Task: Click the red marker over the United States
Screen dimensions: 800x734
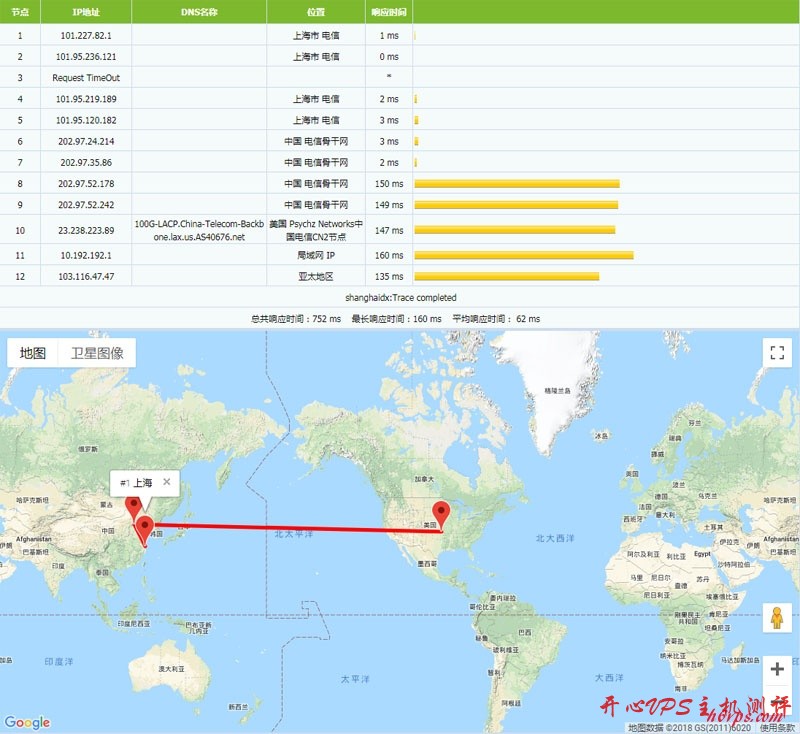Action: [x=443, y=508]
